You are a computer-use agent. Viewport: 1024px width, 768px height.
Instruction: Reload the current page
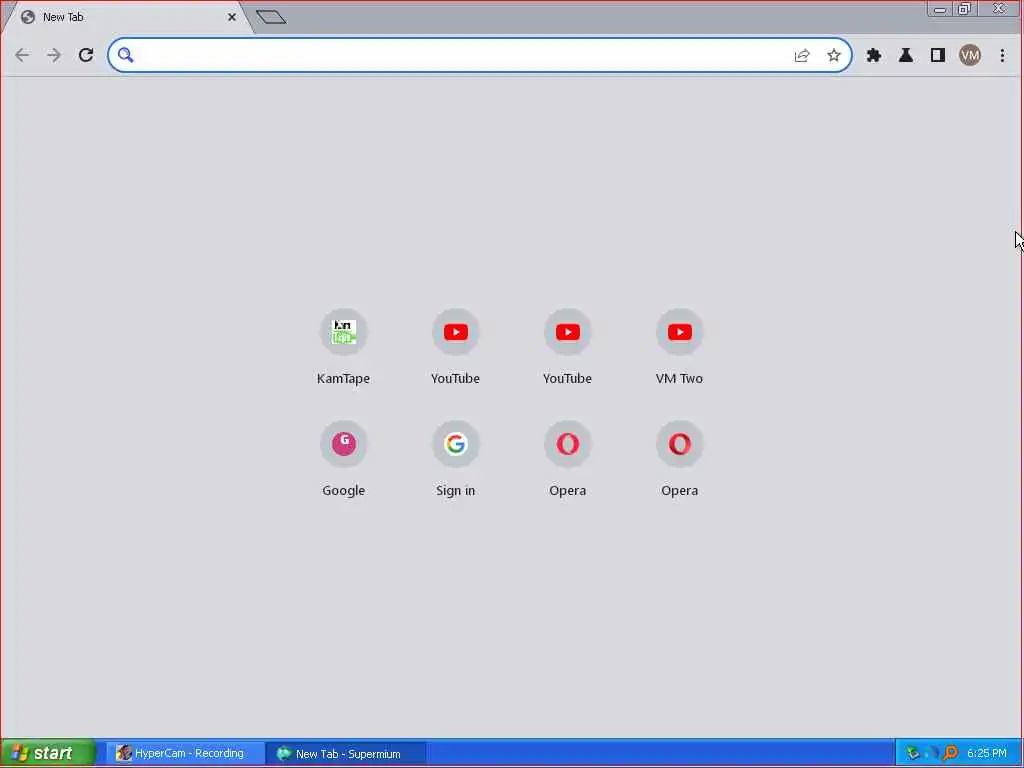pos(86,56)
